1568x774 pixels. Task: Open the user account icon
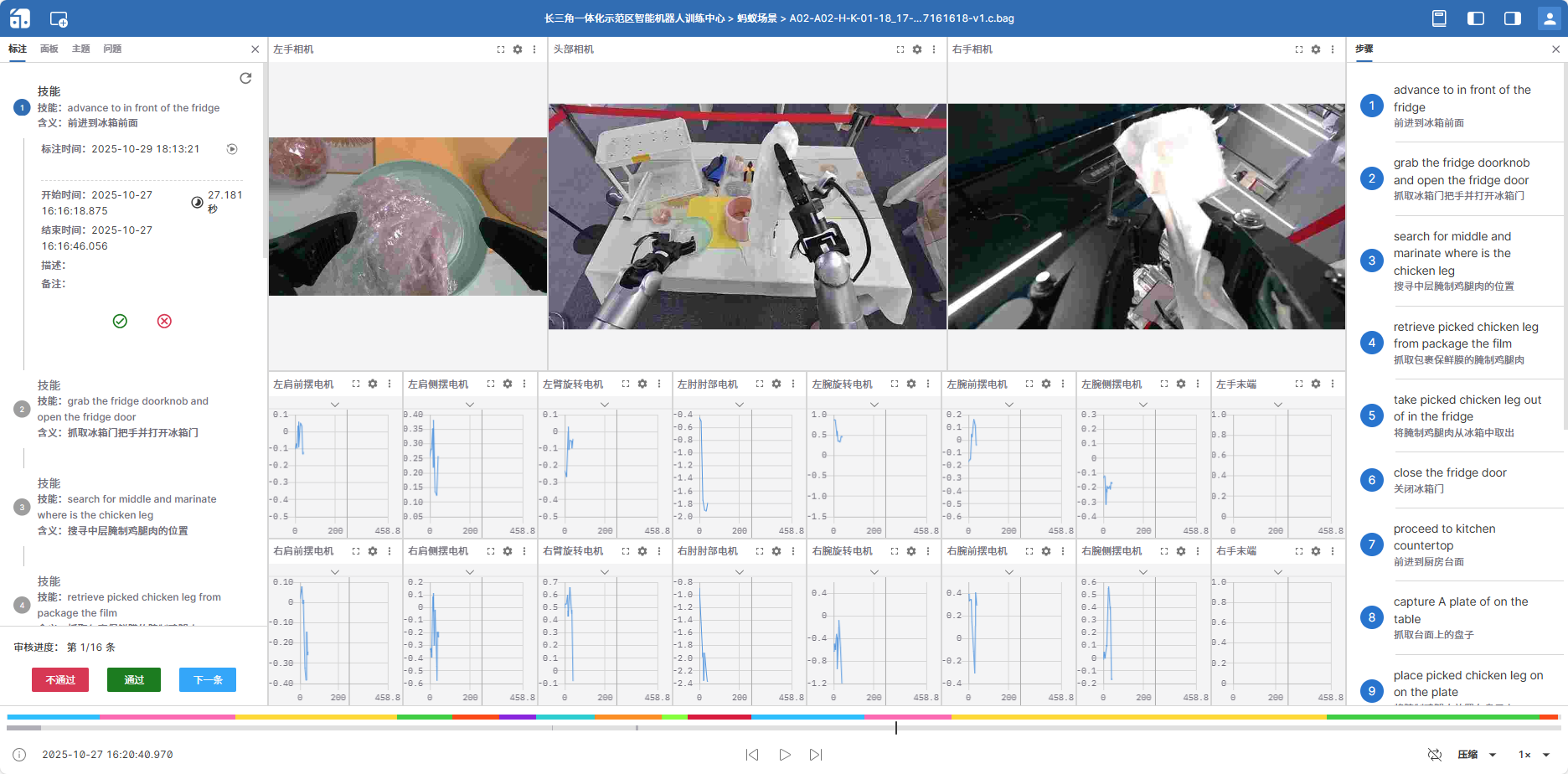click(1549, 18)
